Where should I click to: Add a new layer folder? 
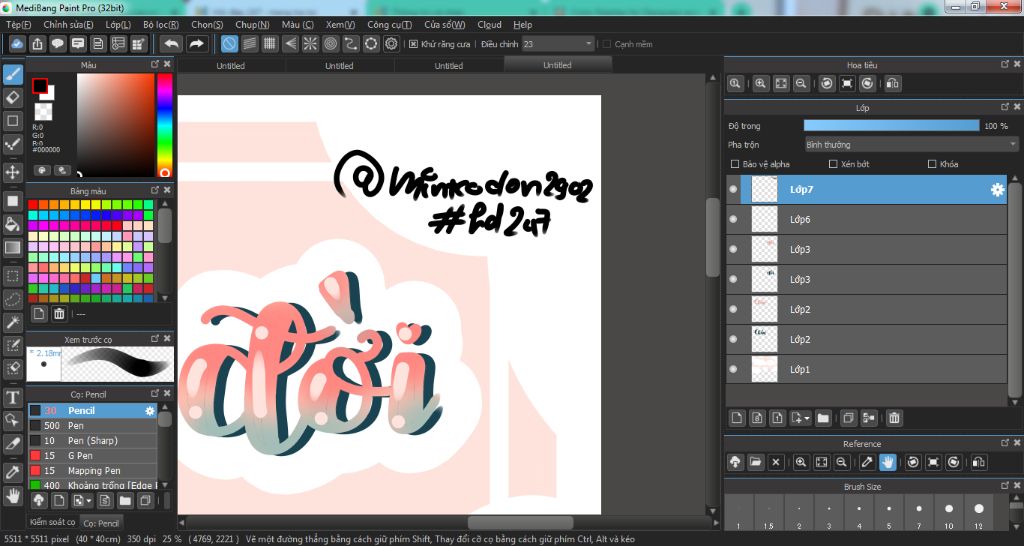pyautogui.click(x=823, y=418)
